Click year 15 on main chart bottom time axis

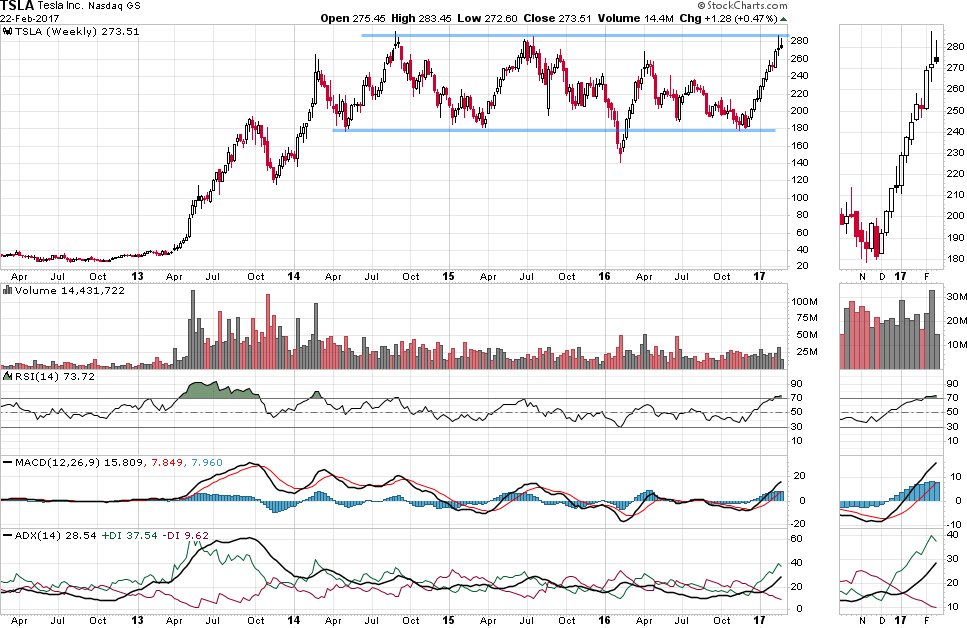click(448, 620)
